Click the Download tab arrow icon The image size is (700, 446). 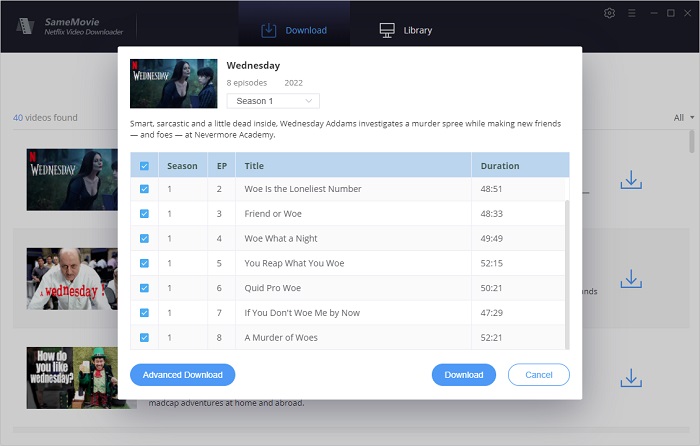(x=268, y=30)
